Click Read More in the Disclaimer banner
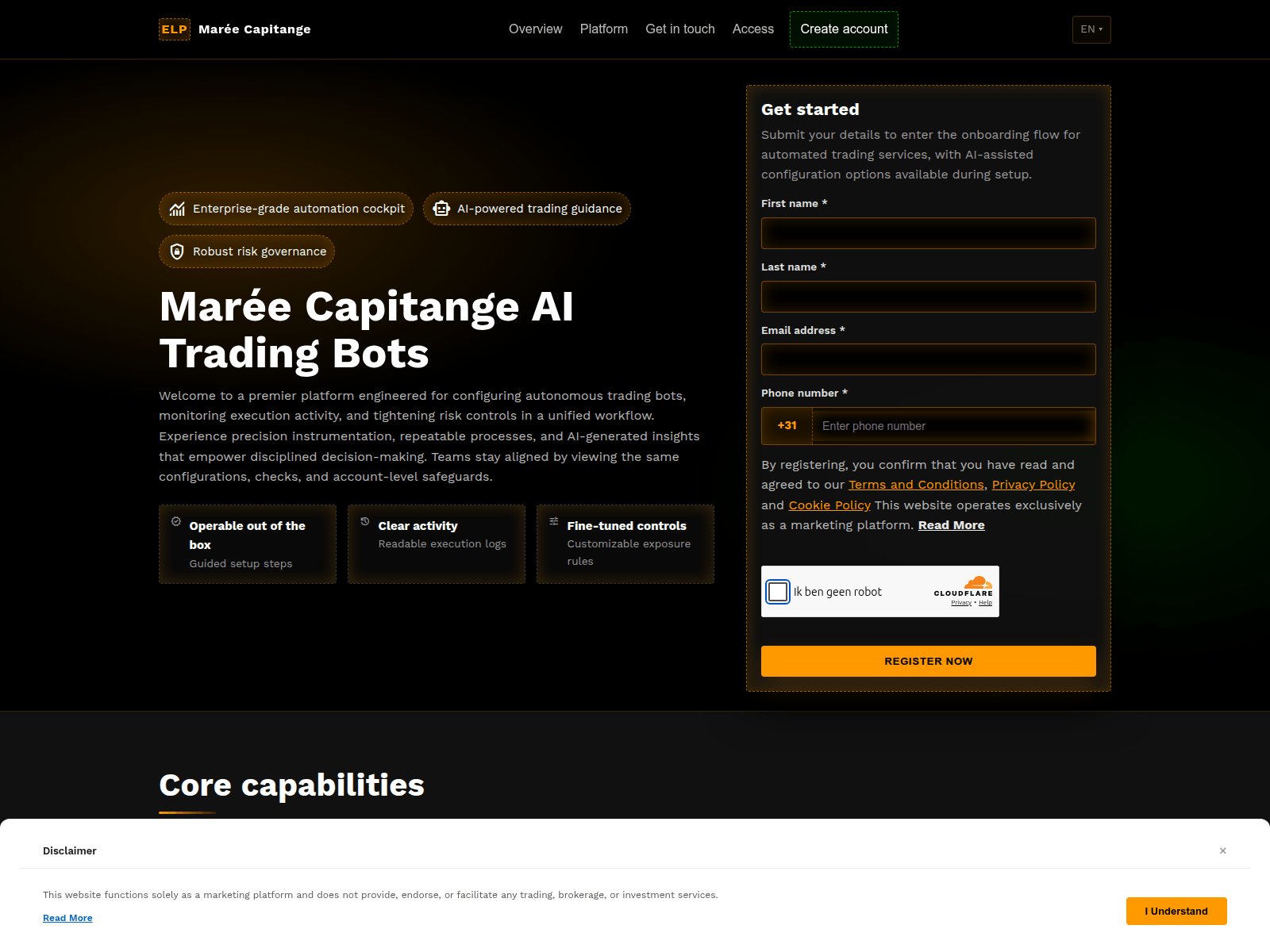This screenshot has width=1270, height=952. tap(67, 918)
